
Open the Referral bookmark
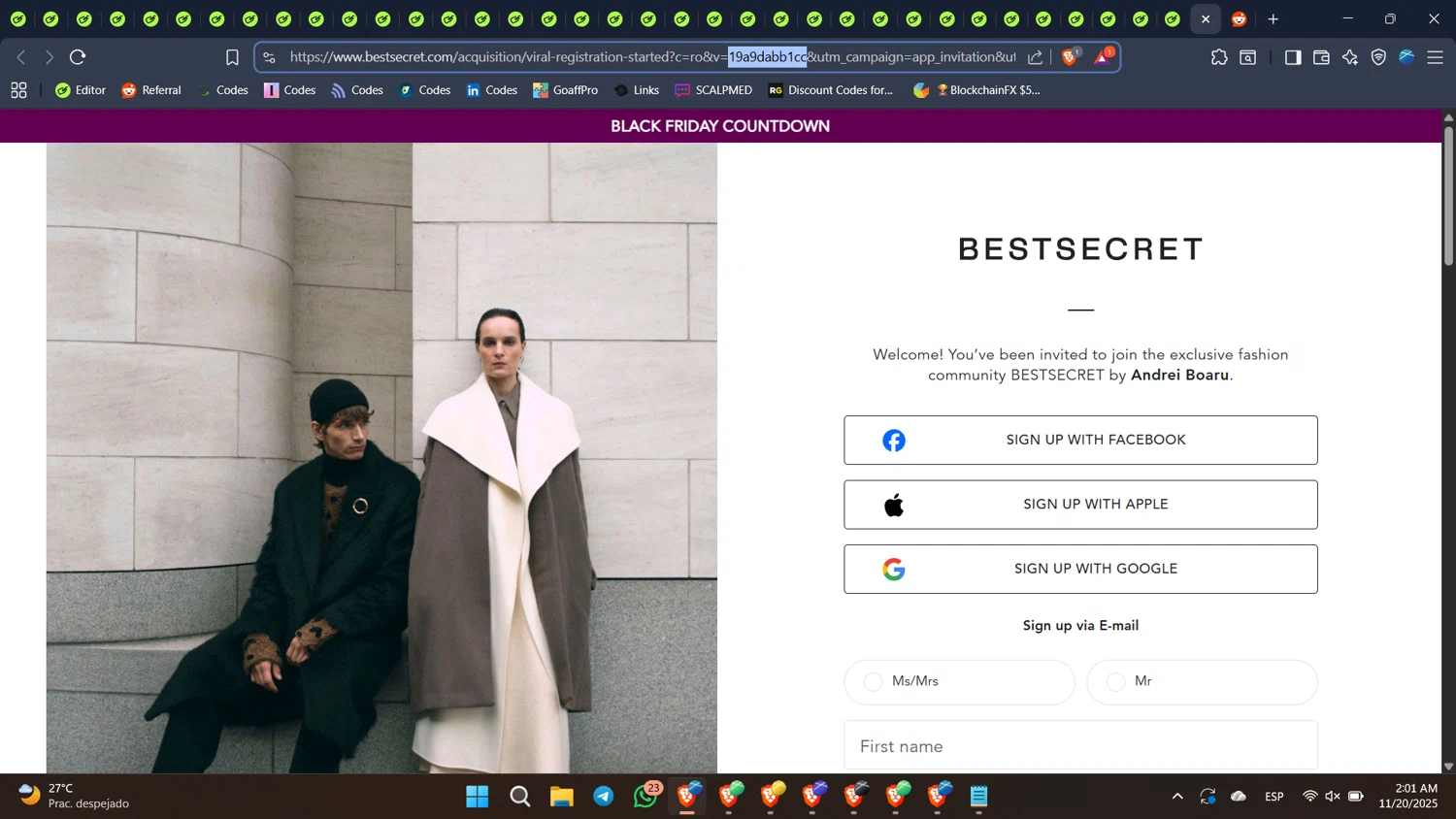click(151, 90)
